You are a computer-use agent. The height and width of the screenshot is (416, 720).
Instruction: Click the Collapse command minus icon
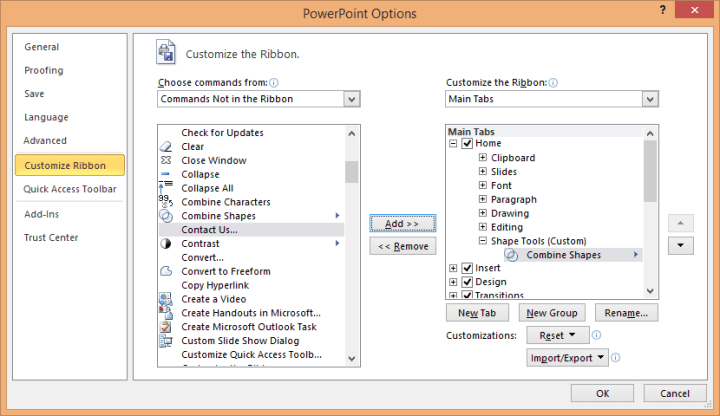pyautogui.click(x=165, y=174)
